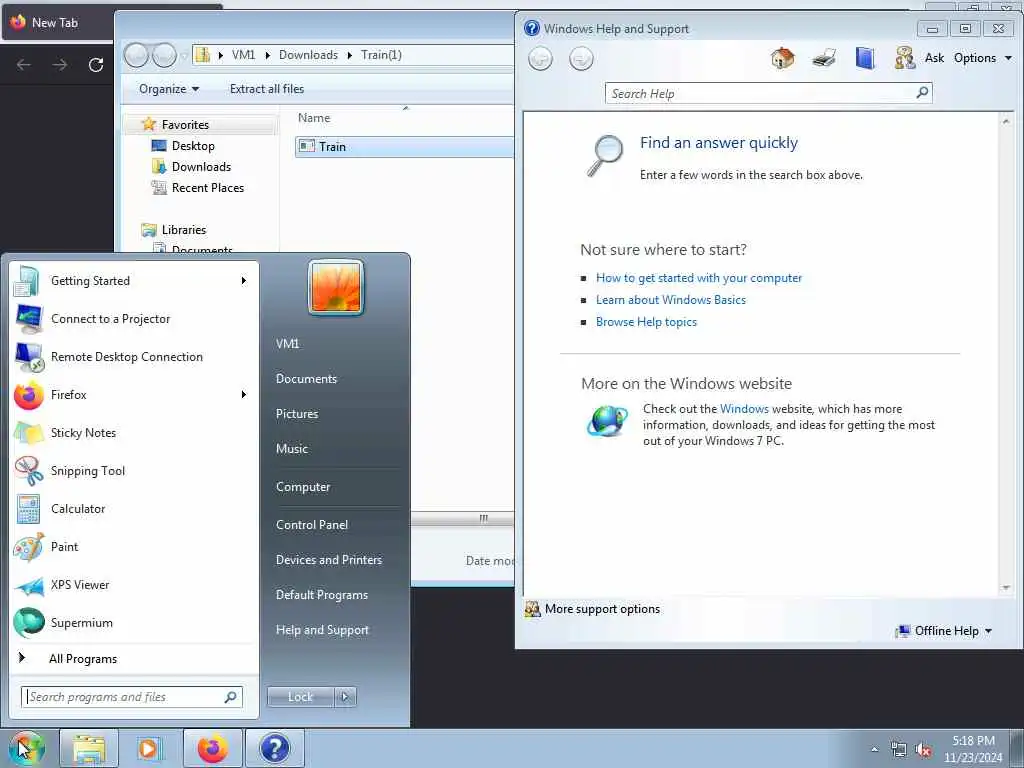1024x768 pixels.
Task: Click the Help window vertical scrollbar
Action: [1006, 354]
